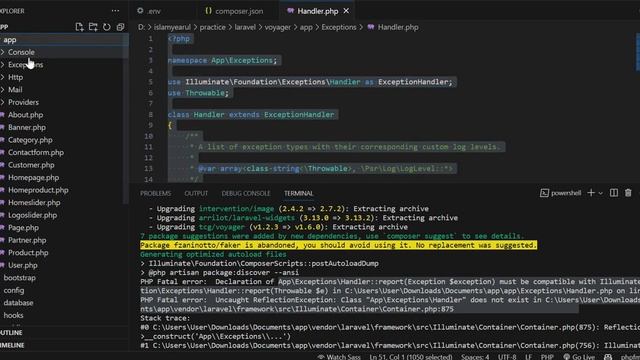Click 'voyager' breadcrumb segment
The height and width of the screenshot is (360, 640).
coord(278,27)
